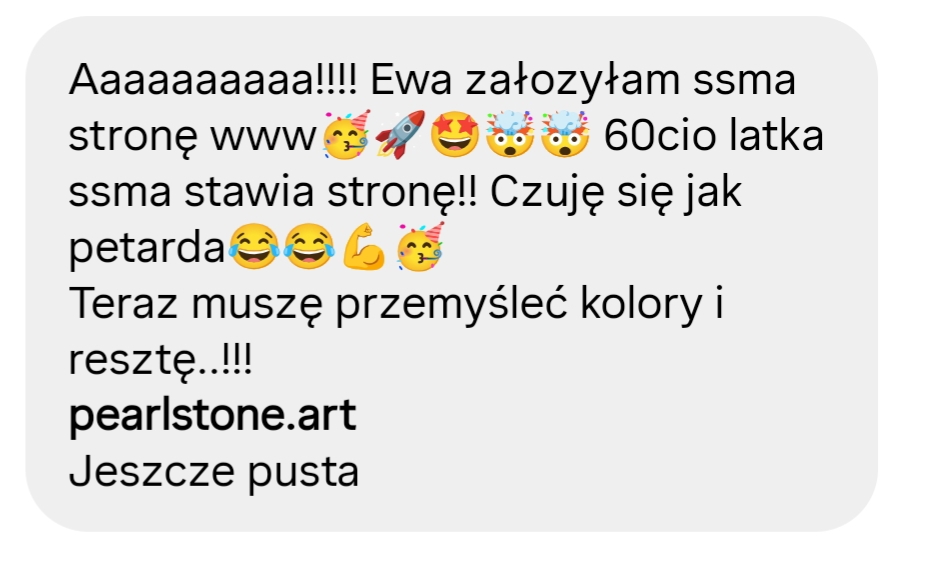Screen dimensions: 938x565
Task: Click the word 'petarda'
Action: click(x=147, y=248)
